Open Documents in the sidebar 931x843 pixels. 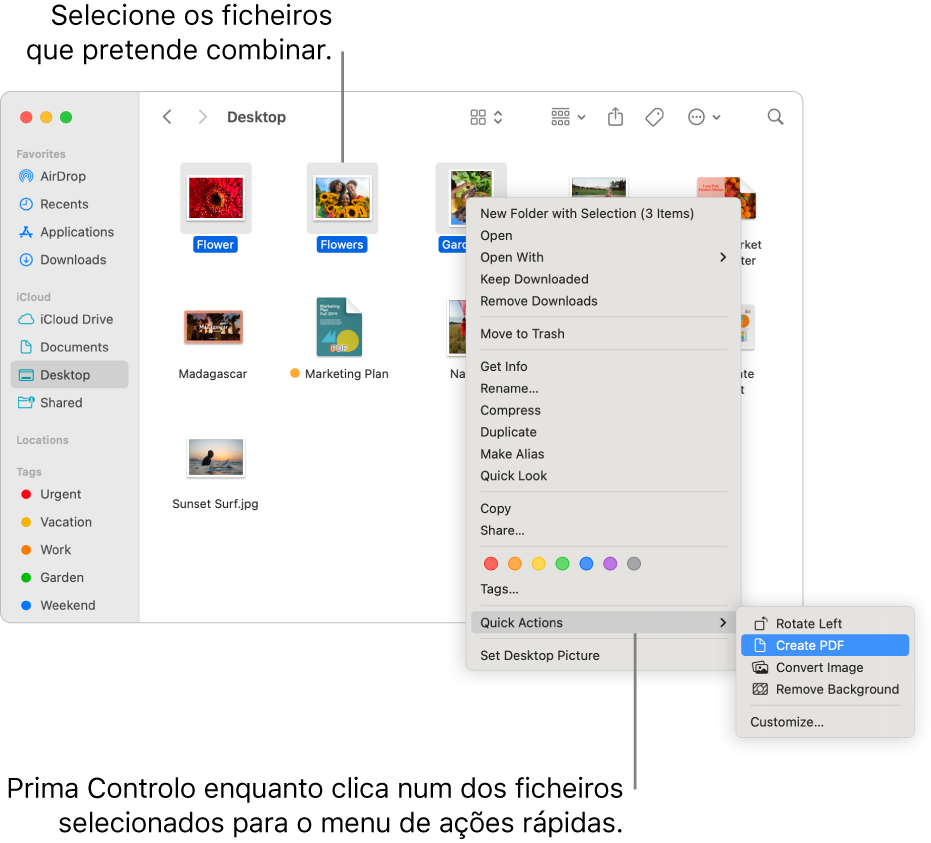coord(69,347)
